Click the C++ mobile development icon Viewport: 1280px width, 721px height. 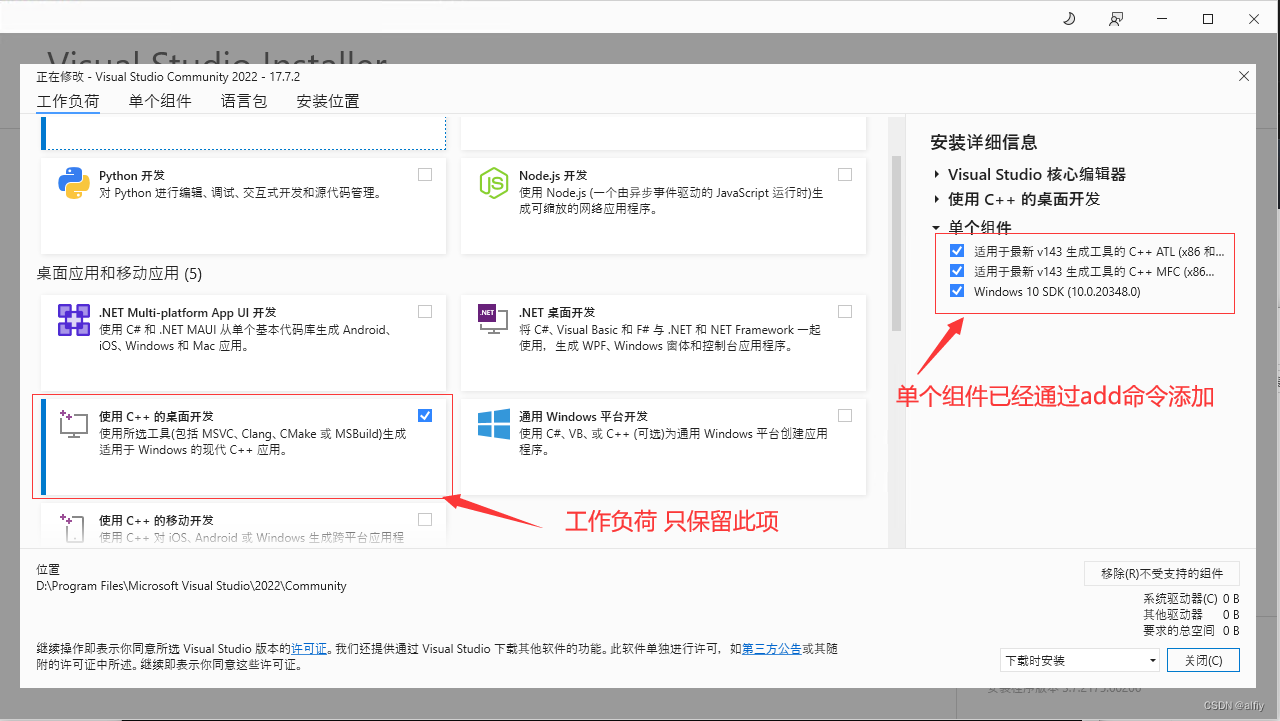pyautogui.click(x=73, y=527)
